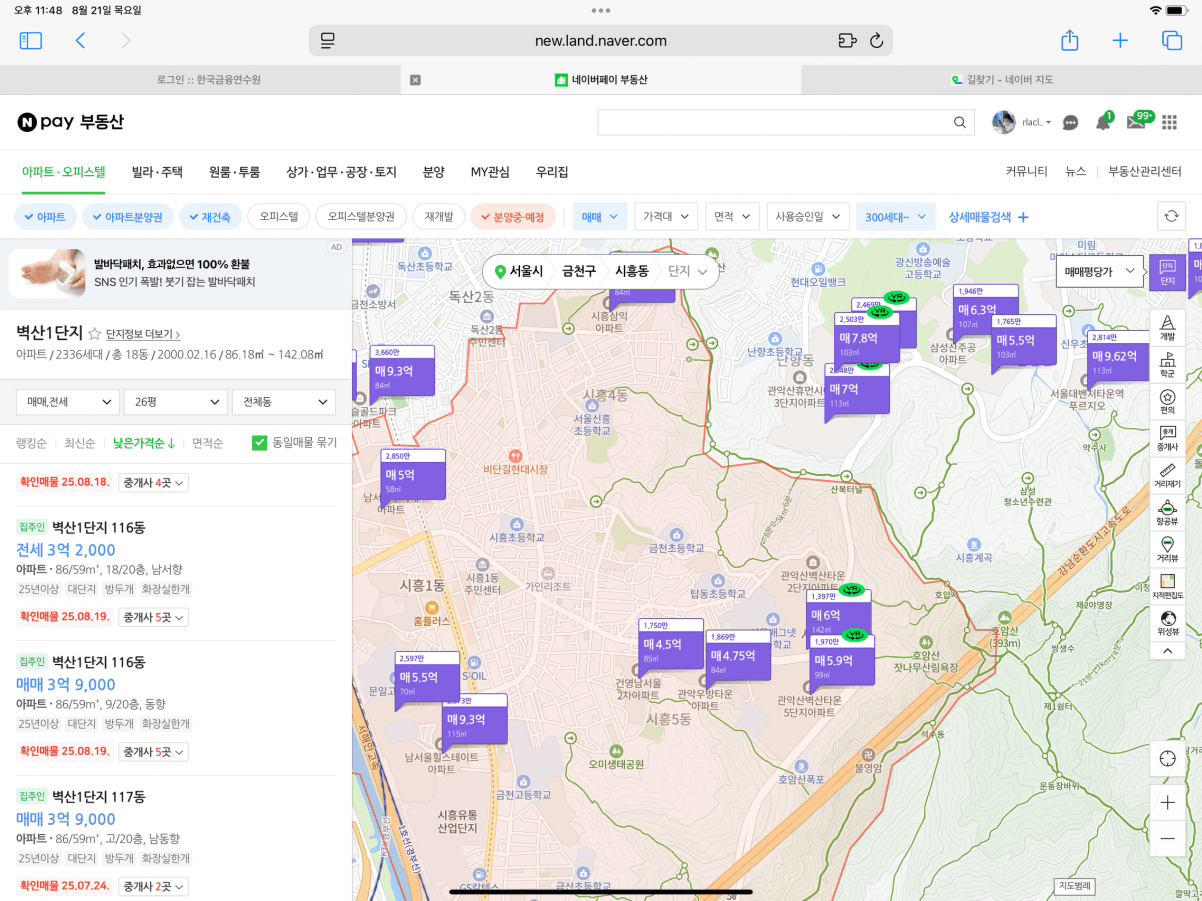The width and height of the screenshot is (1202, 901).
Task: Click the search magnifier icon
Action: point(959,122)
